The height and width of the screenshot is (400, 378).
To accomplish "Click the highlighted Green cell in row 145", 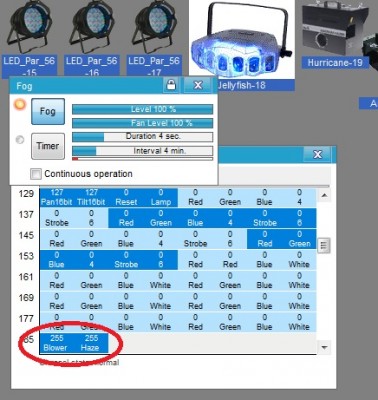I will click(x=299, y=239).
